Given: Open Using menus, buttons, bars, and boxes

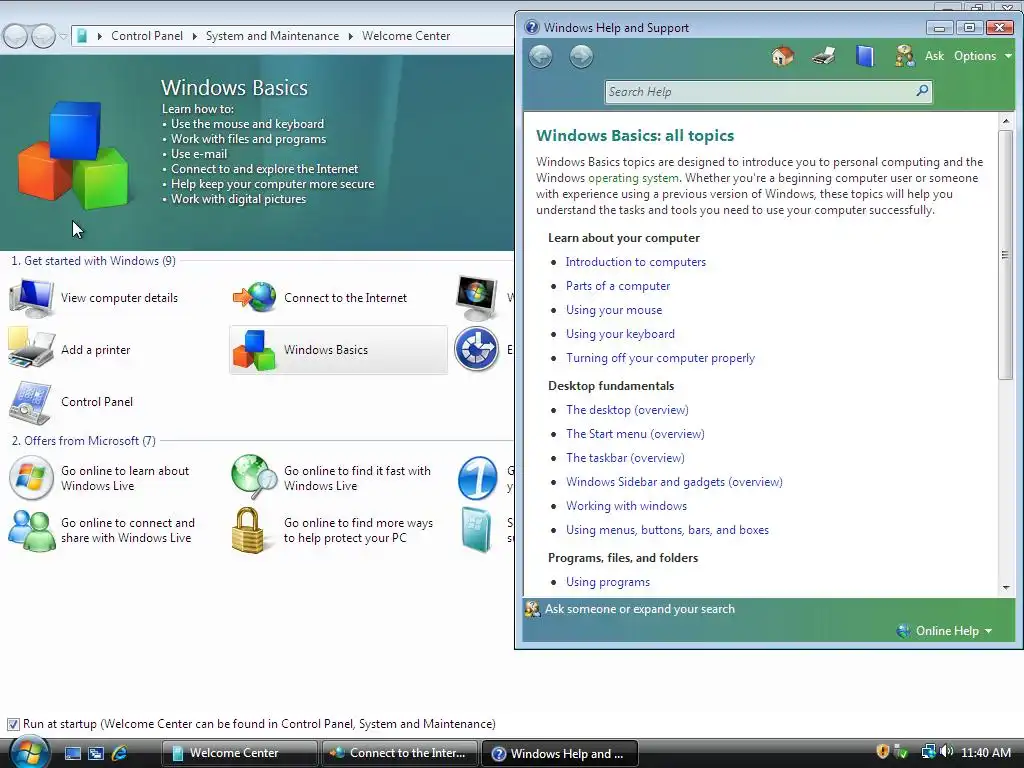Looking at the screenshot, I should [667, 530].
